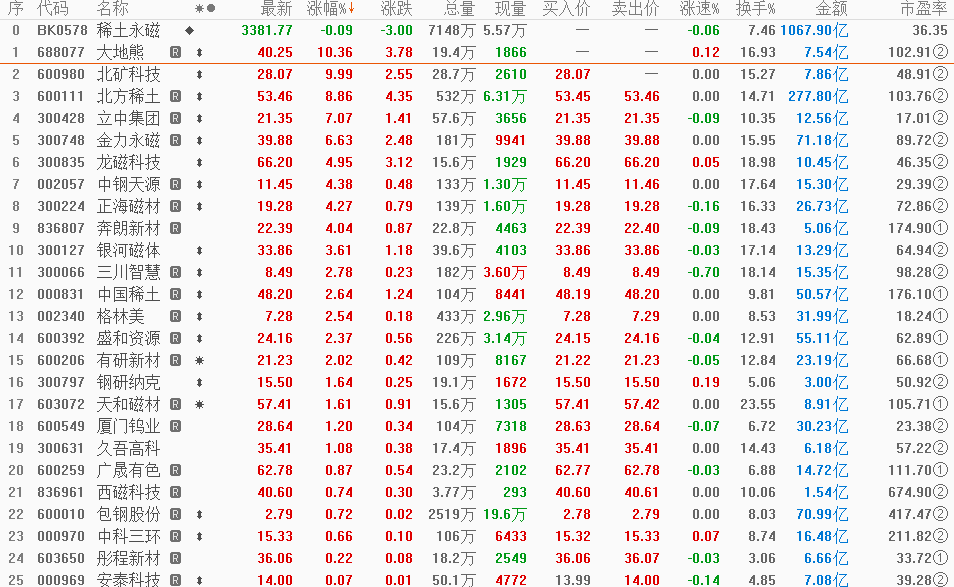This screenshot has height=587, width=954.
Task: Click the latest price 3381.77
Action: coord(267,30)
